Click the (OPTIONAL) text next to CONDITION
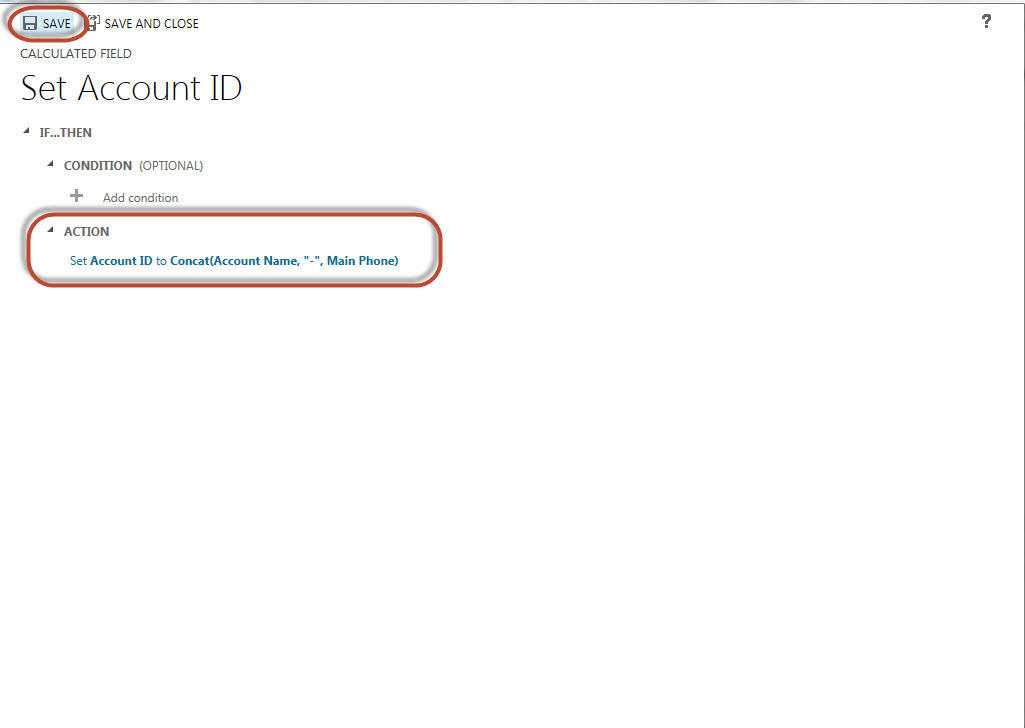1025x728 pixels. 171,166
